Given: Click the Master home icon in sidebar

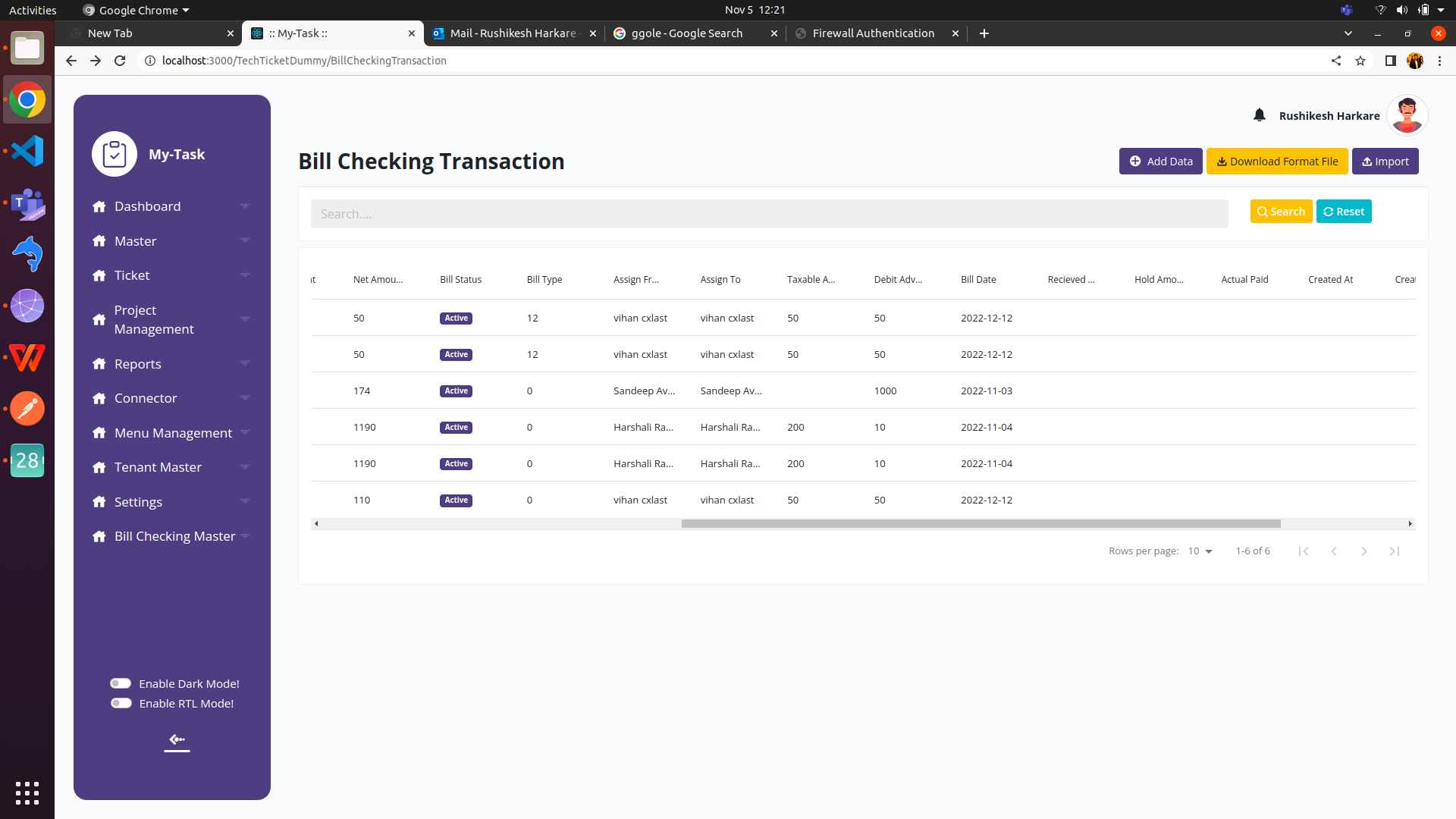Looking at the screenshot, I should coord(99,241).
